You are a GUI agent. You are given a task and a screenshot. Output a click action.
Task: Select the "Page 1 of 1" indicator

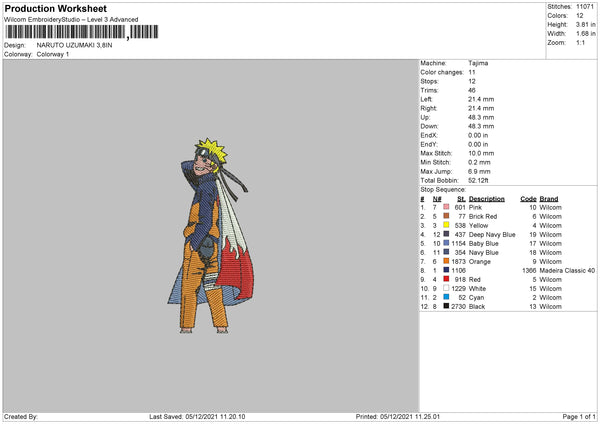pyautogui.click(x=579, y=416)
